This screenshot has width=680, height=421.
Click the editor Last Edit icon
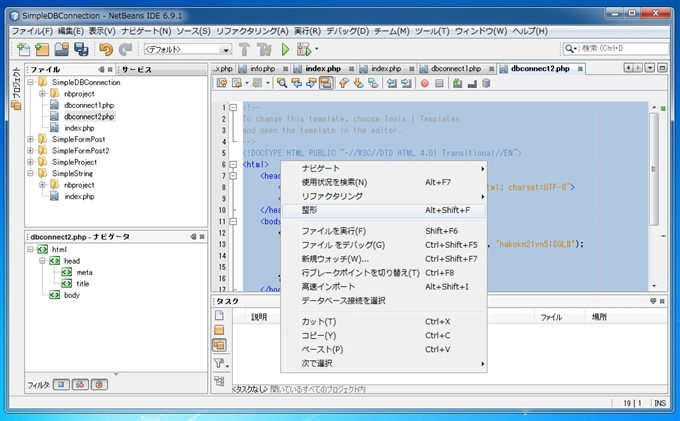[222, 83]
